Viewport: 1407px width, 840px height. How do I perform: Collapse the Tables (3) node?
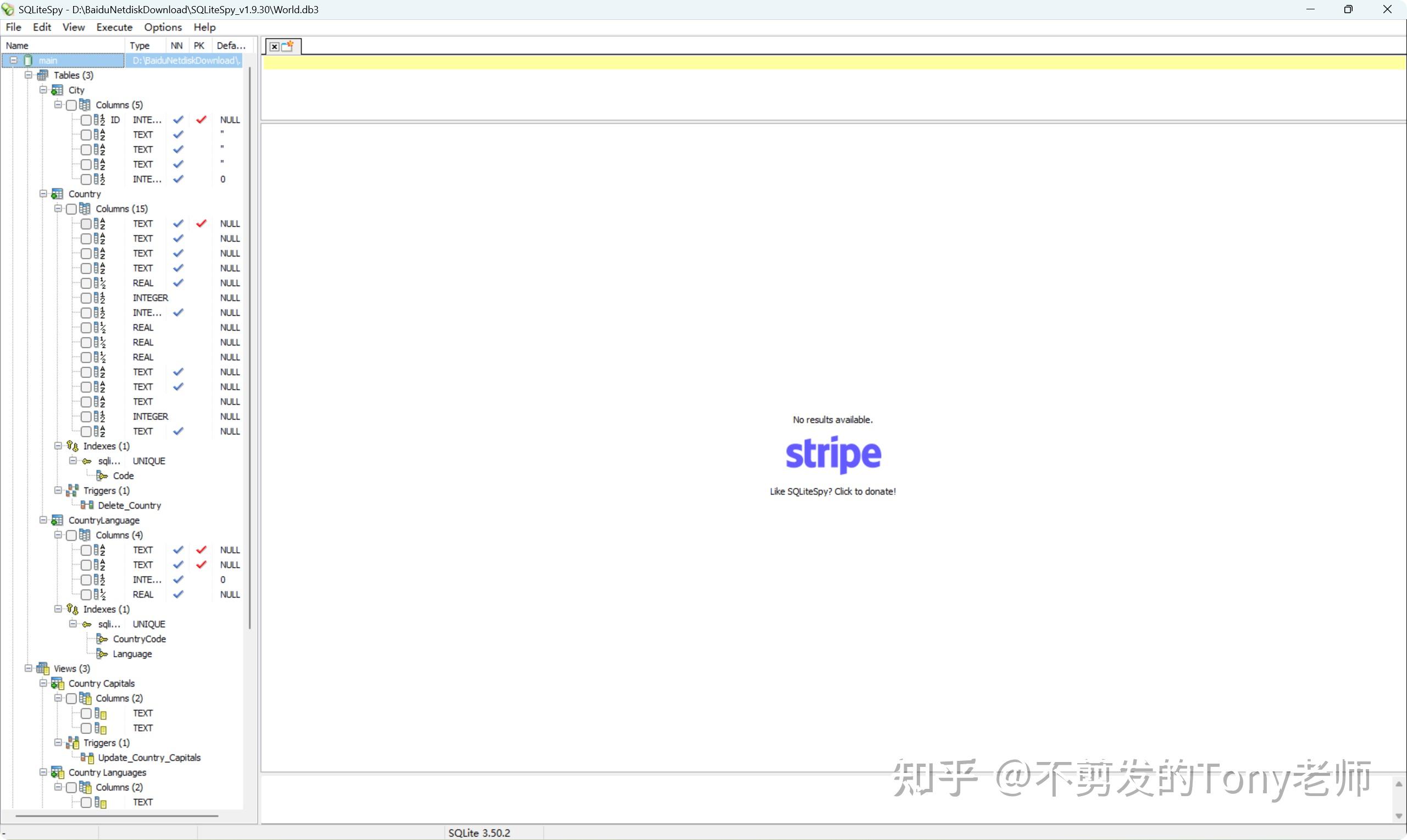(29, 75)
